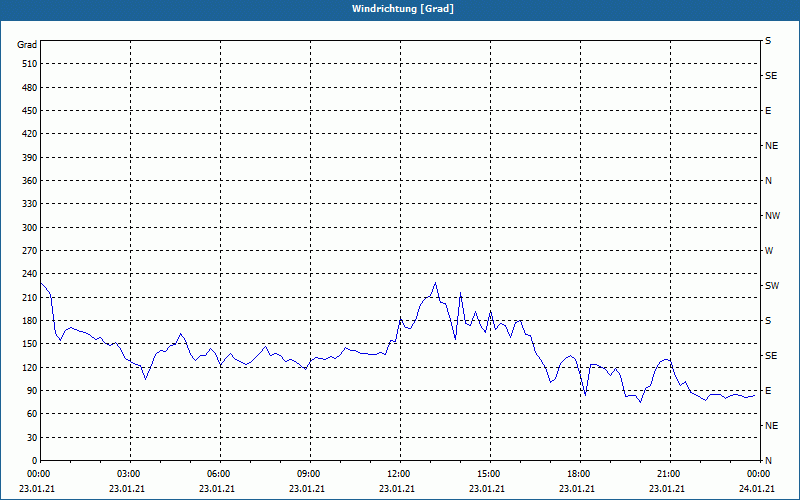The image size is (800, 500).
Task: Click the Windrichtung [Grad] chart title
Action: pos(403,9)
